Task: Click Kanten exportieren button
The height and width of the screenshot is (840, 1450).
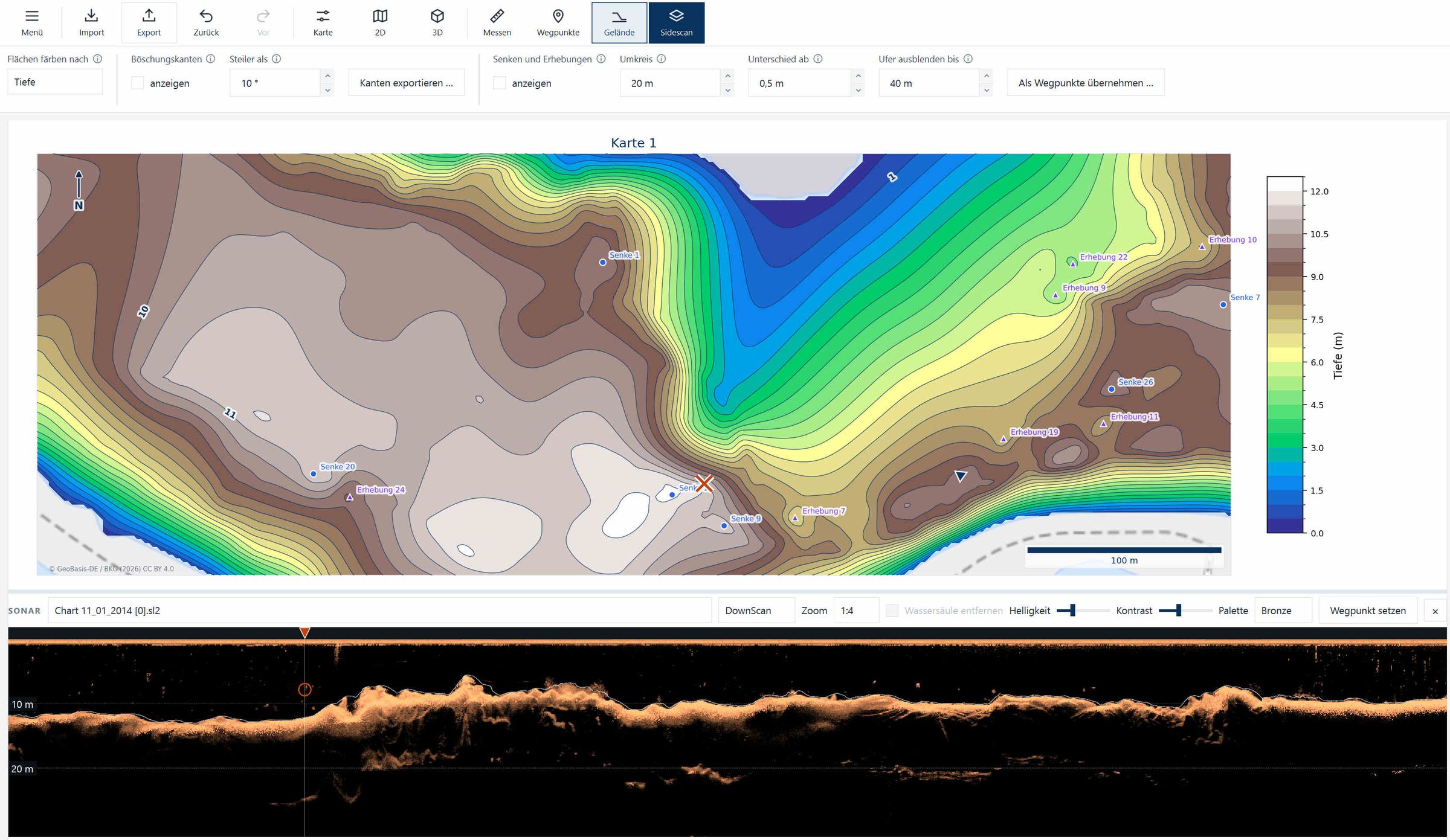Action: pyautogui.click(x=406, y=83)
